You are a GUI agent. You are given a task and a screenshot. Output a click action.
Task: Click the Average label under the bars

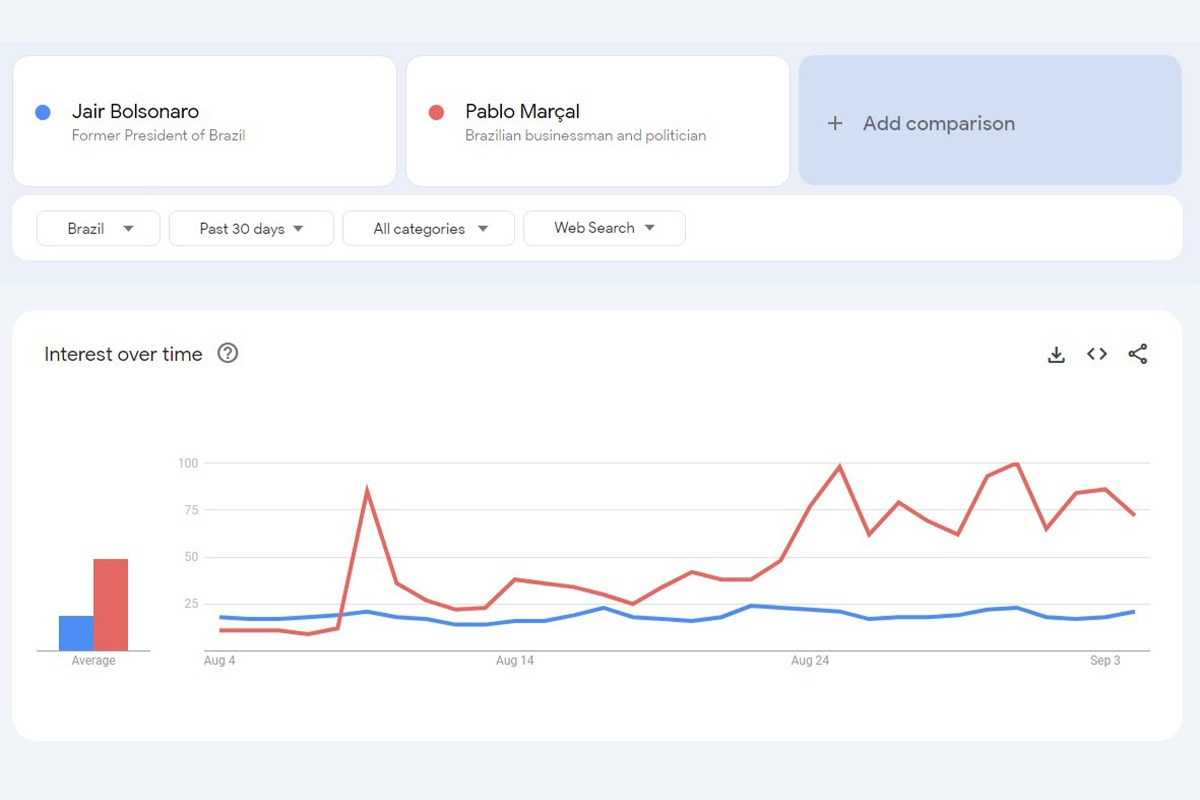[93, 661]
